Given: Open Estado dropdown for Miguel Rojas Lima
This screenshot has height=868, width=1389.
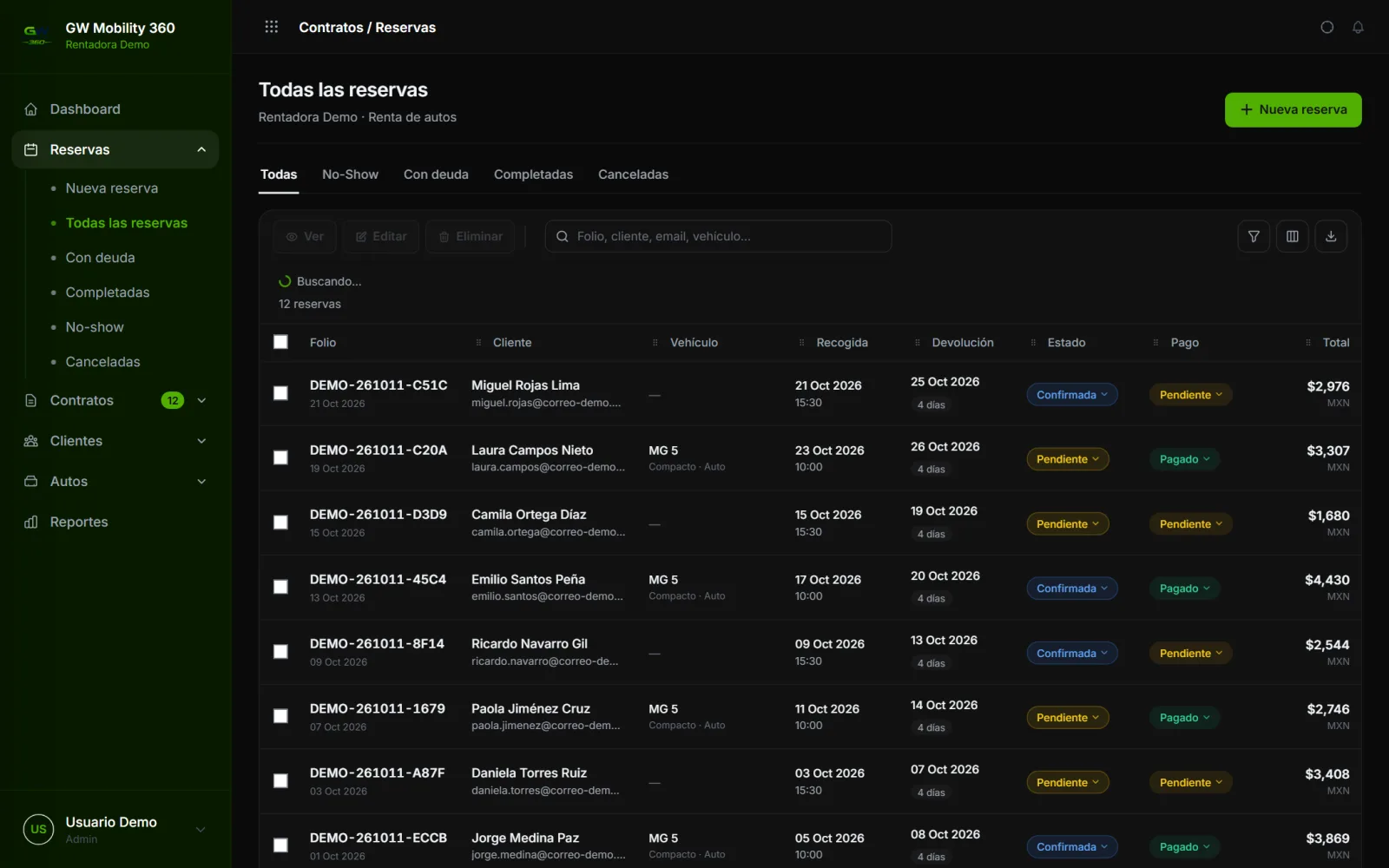Looking at the screenshot, I should 1072,395.
